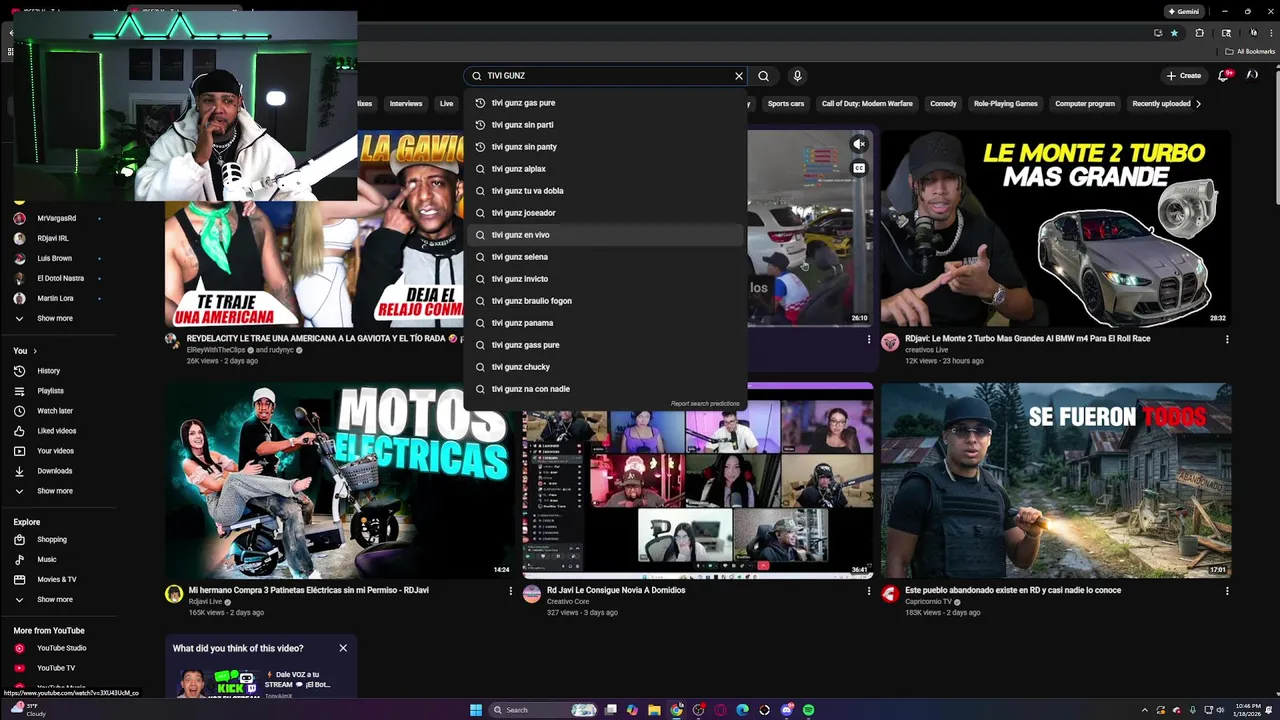
Task: Open History in sidebar
Action: (48, 371)
